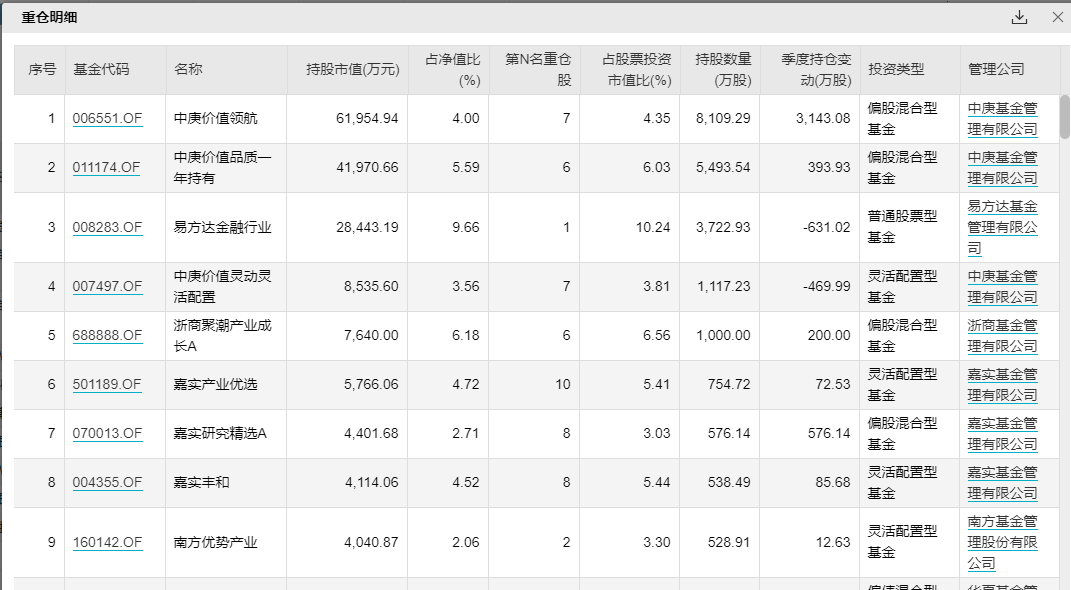1071x590 pixels.
Task: Open 嘉实基金管理有限公司 link in row 7
Action: point(1002,433)
